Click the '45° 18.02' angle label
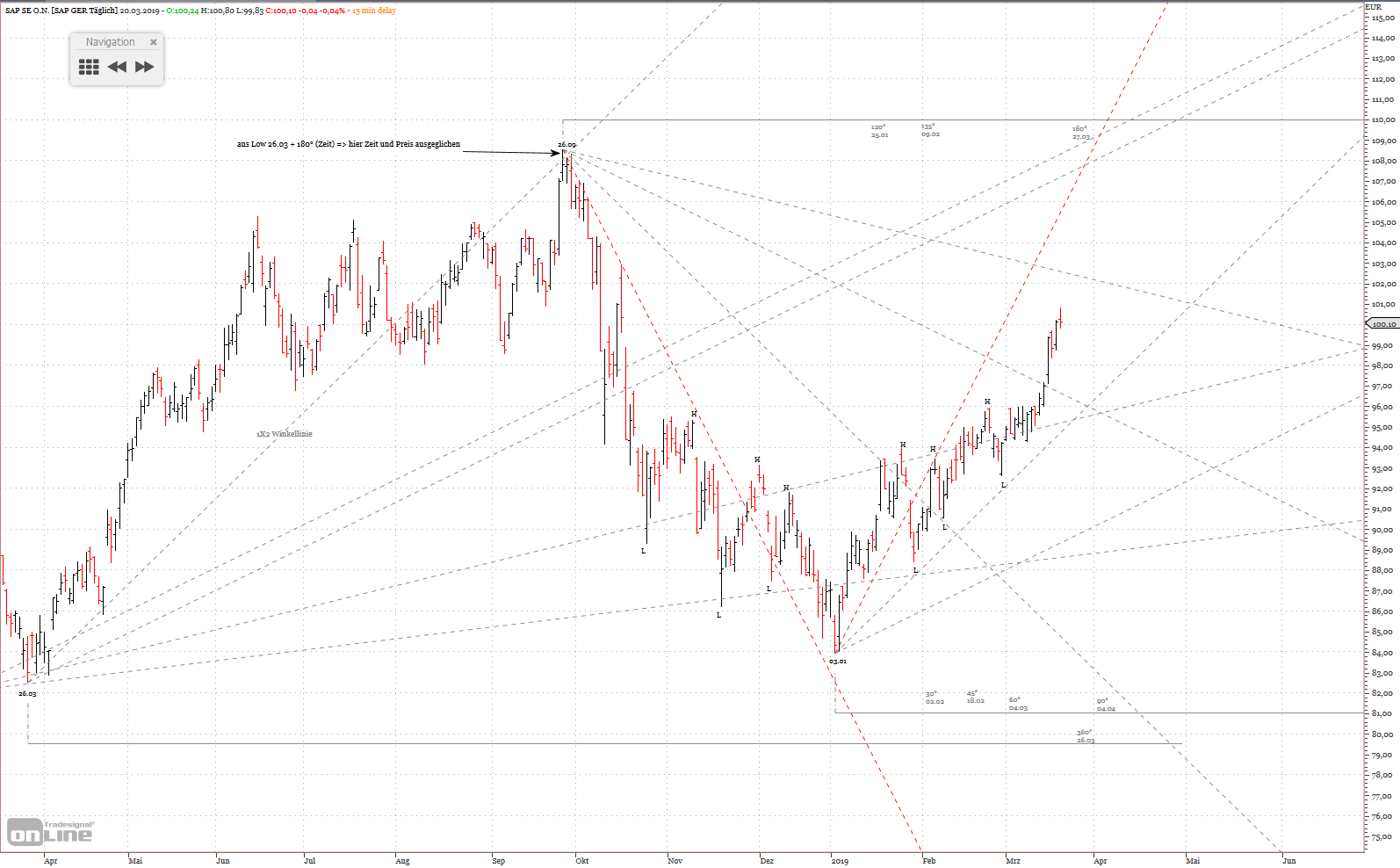The height and width of the screenshot is (868, 1400). click(976, 697)
